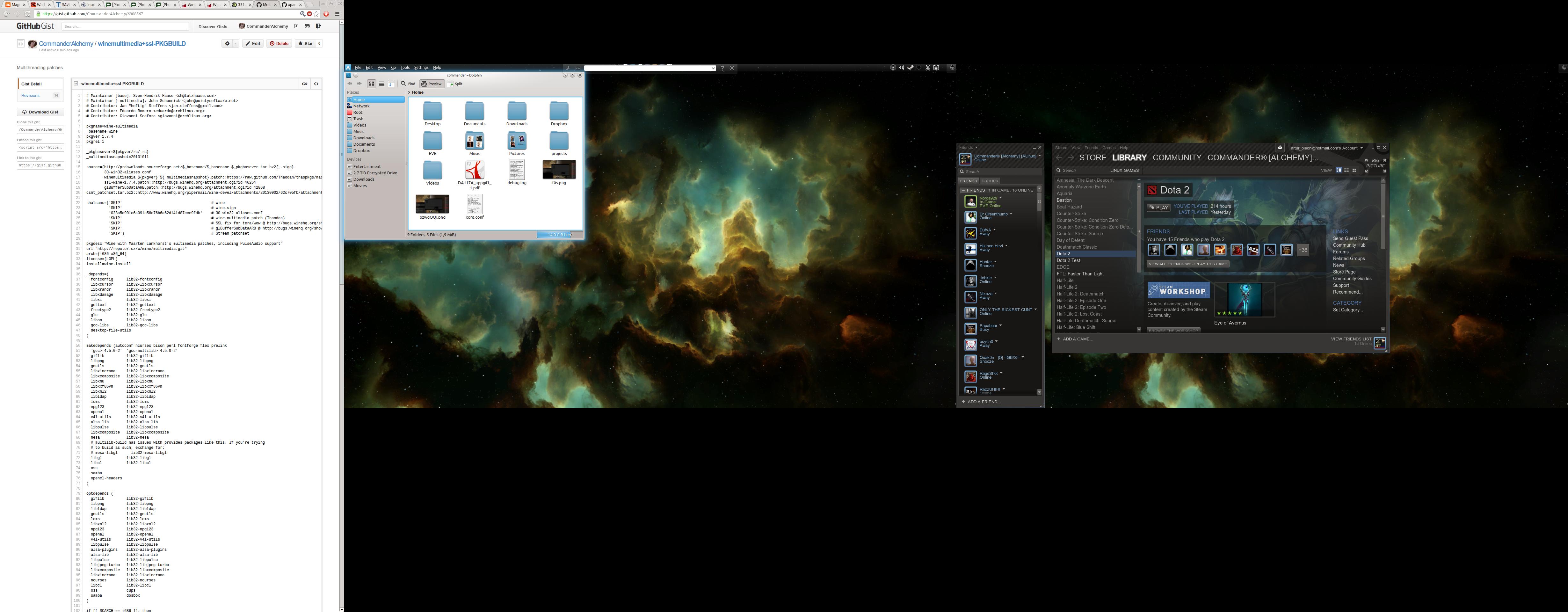Open gist settings gear dropdown arrow
Viewport: 1568px width, 612px height.
point(236,43)
